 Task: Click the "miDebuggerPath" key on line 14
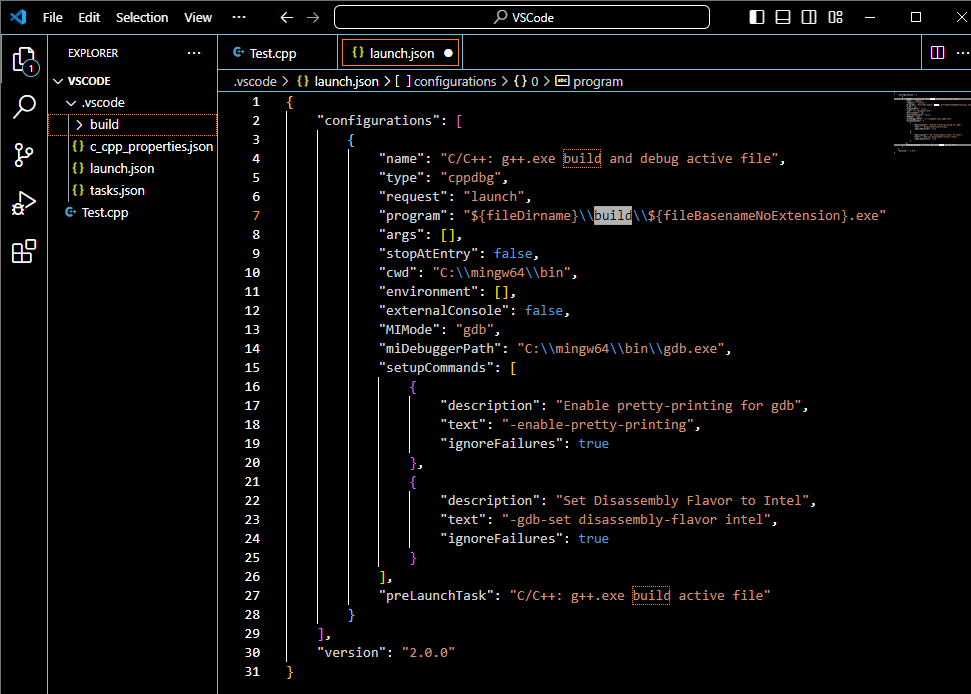(x=440, y=349)
